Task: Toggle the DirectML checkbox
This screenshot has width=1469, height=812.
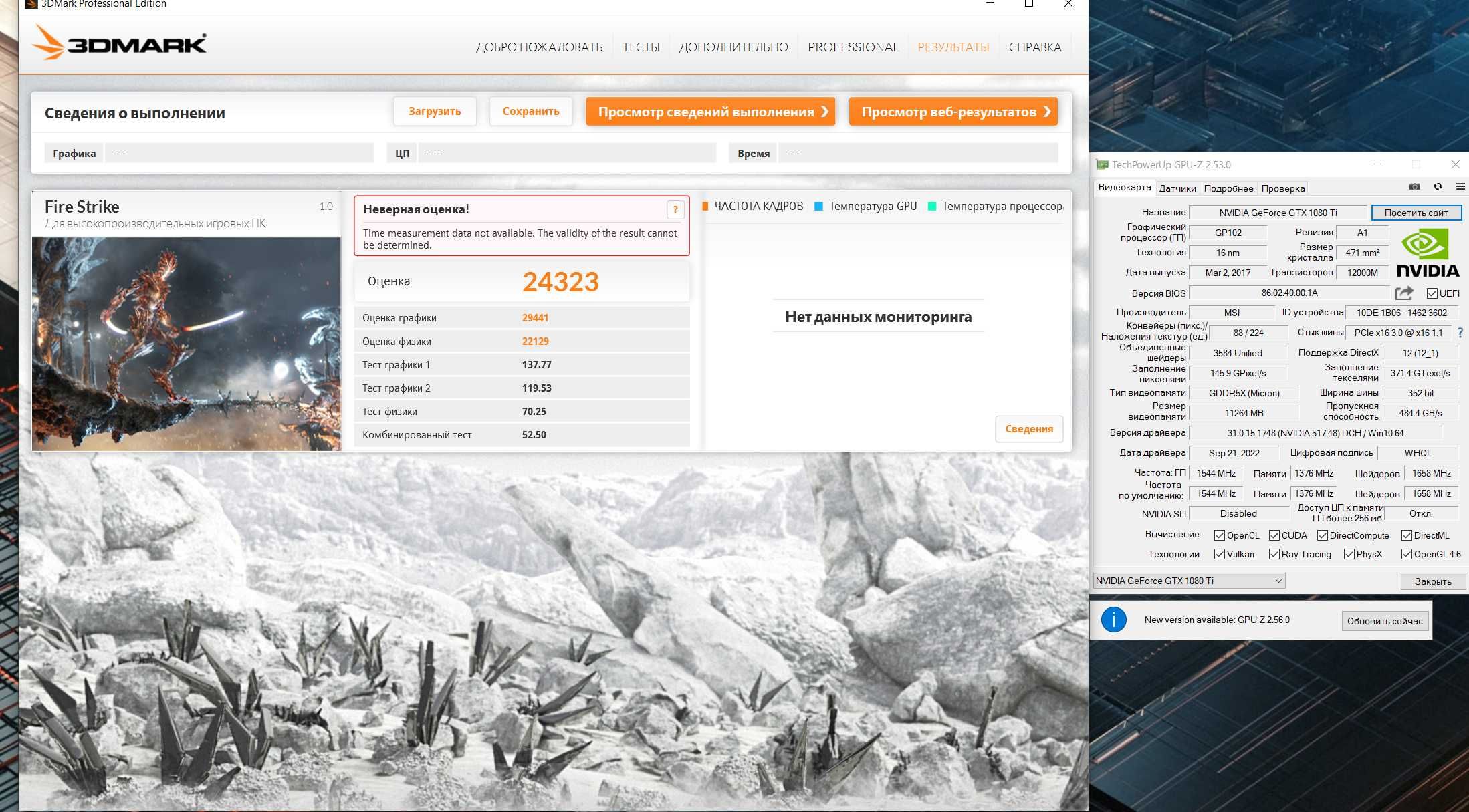Action: (1407, 535)
